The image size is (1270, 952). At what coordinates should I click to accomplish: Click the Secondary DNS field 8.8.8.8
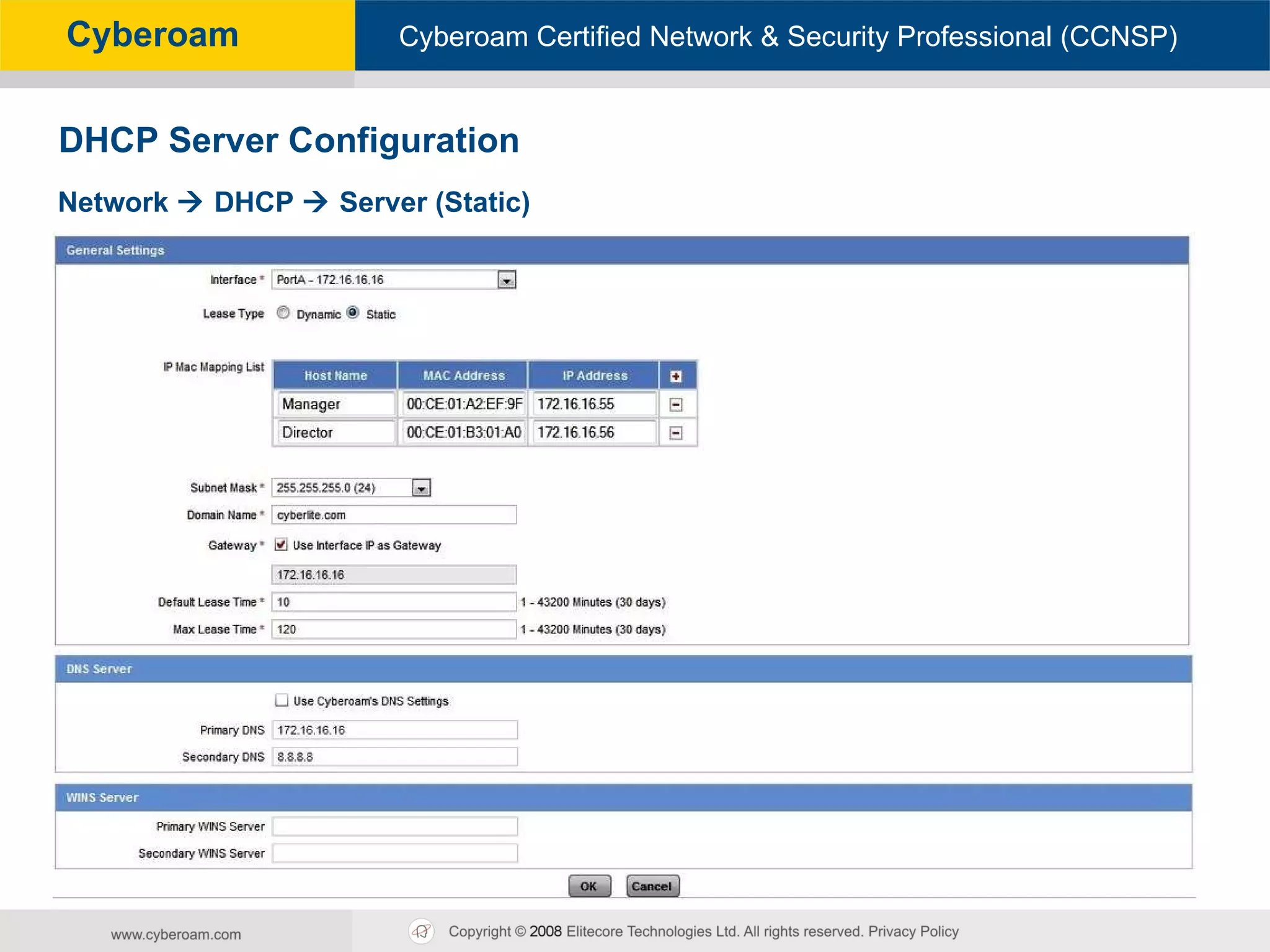395,757
